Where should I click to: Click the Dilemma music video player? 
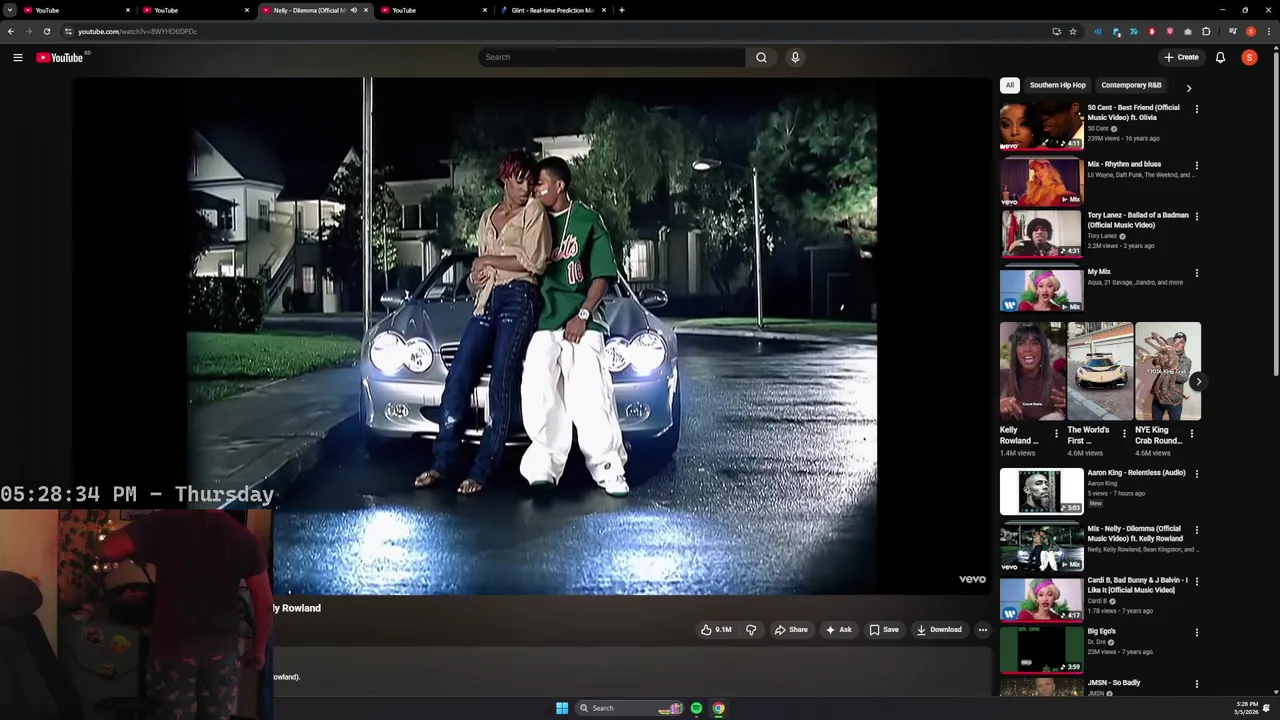[531, 336]
